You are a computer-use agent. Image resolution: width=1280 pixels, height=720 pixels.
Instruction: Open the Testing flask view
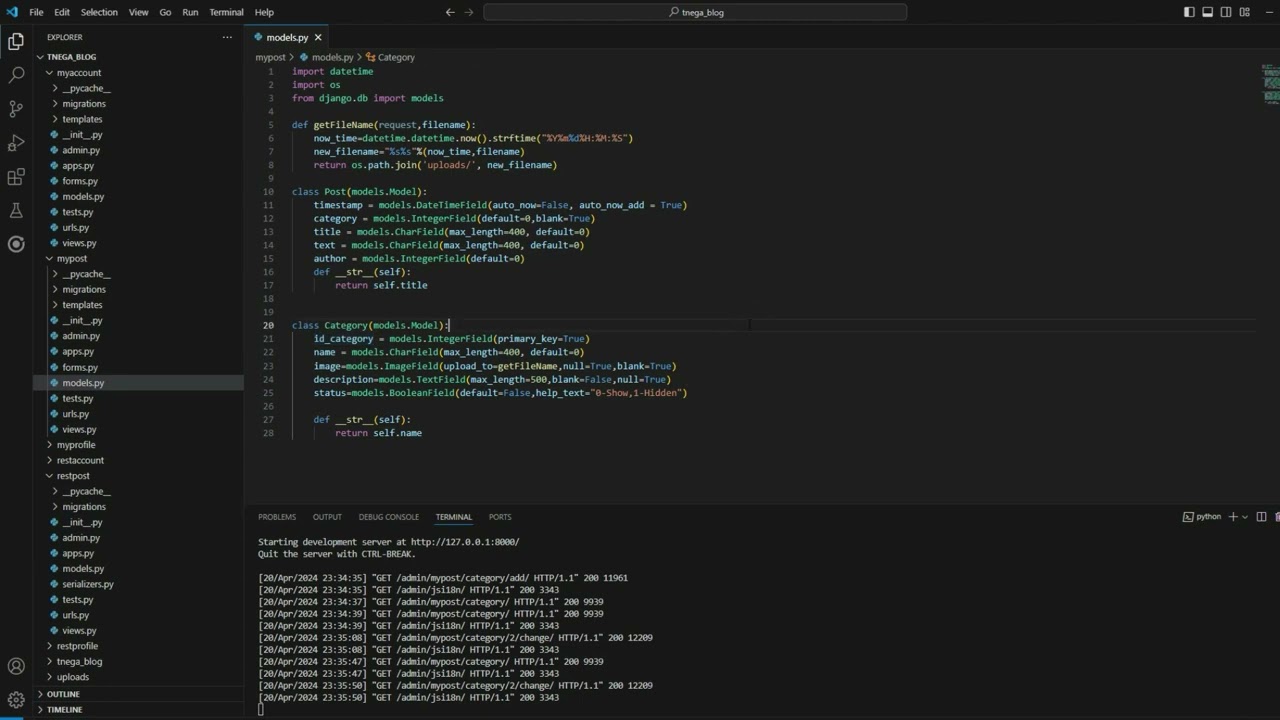pyautogui.click(x=16, y=211)
